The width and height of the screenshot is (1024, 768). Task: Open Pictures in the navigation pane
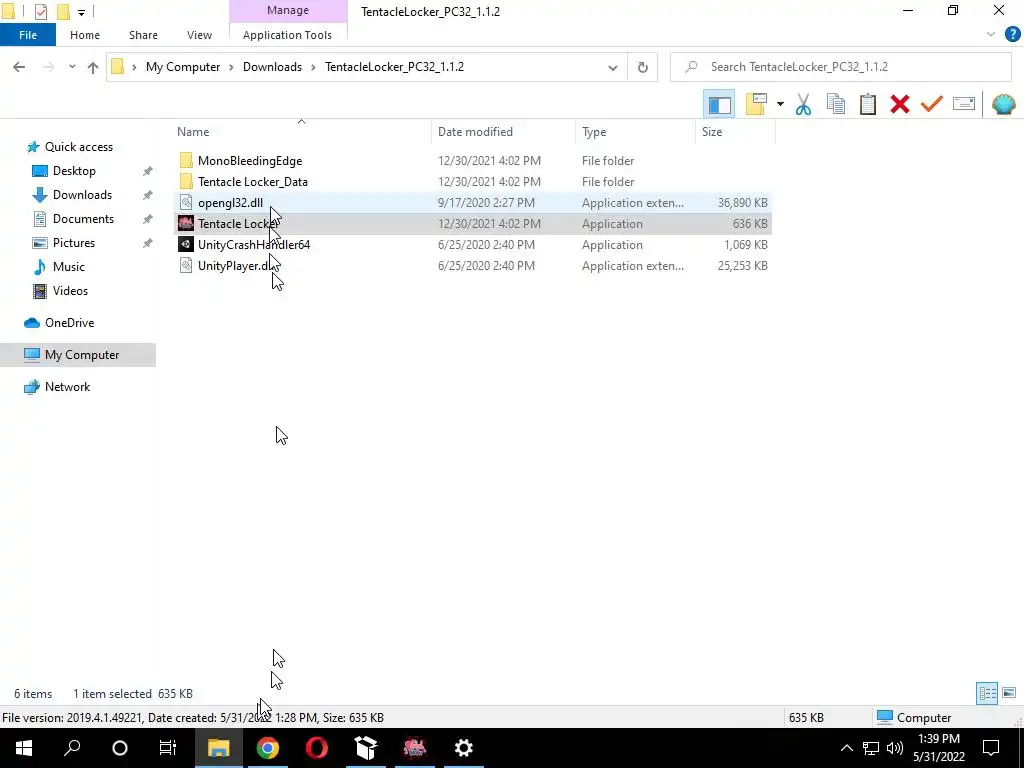(74, 243)
